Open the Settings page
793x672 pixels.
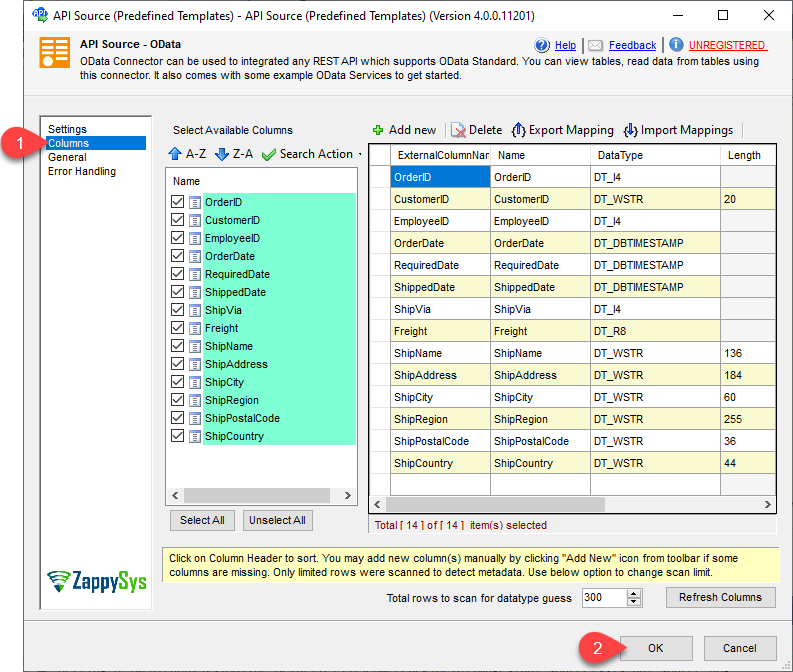click(67, 129)
